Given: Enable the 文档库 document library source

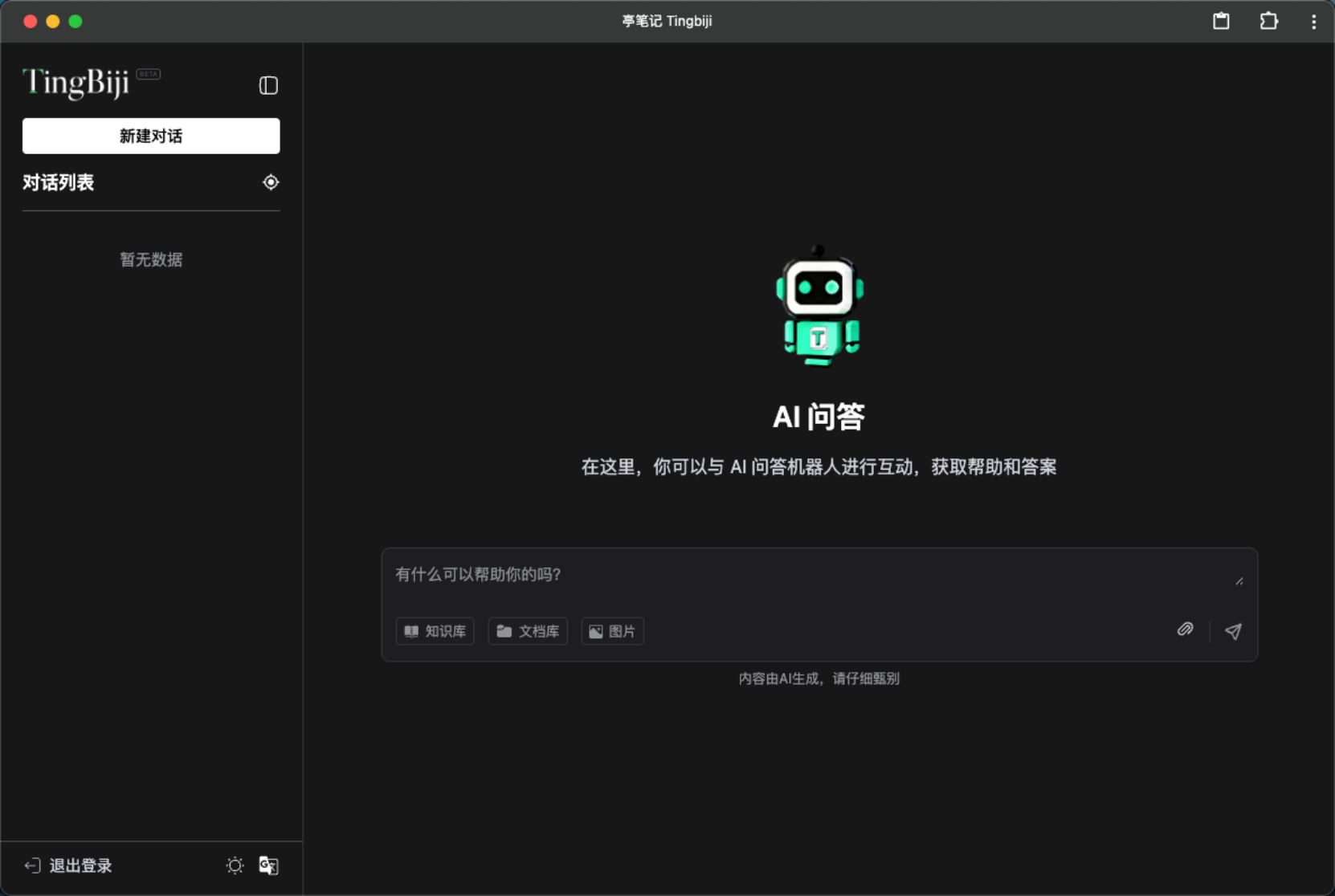Looking at the screenshot, I should point(528,631).
